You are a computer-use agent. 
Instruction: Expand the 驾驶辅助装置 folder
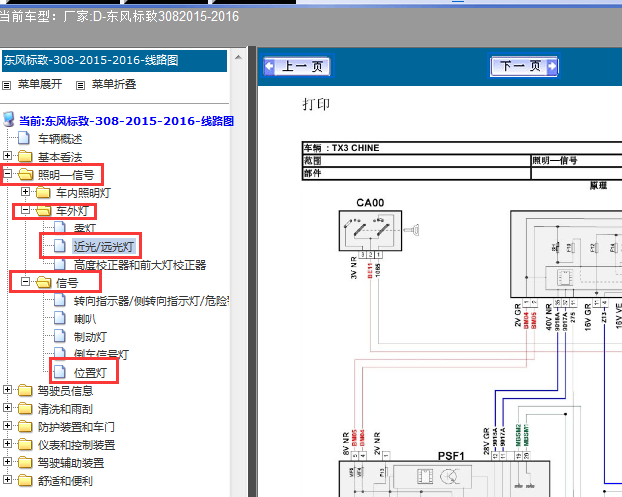pos(8,462)
